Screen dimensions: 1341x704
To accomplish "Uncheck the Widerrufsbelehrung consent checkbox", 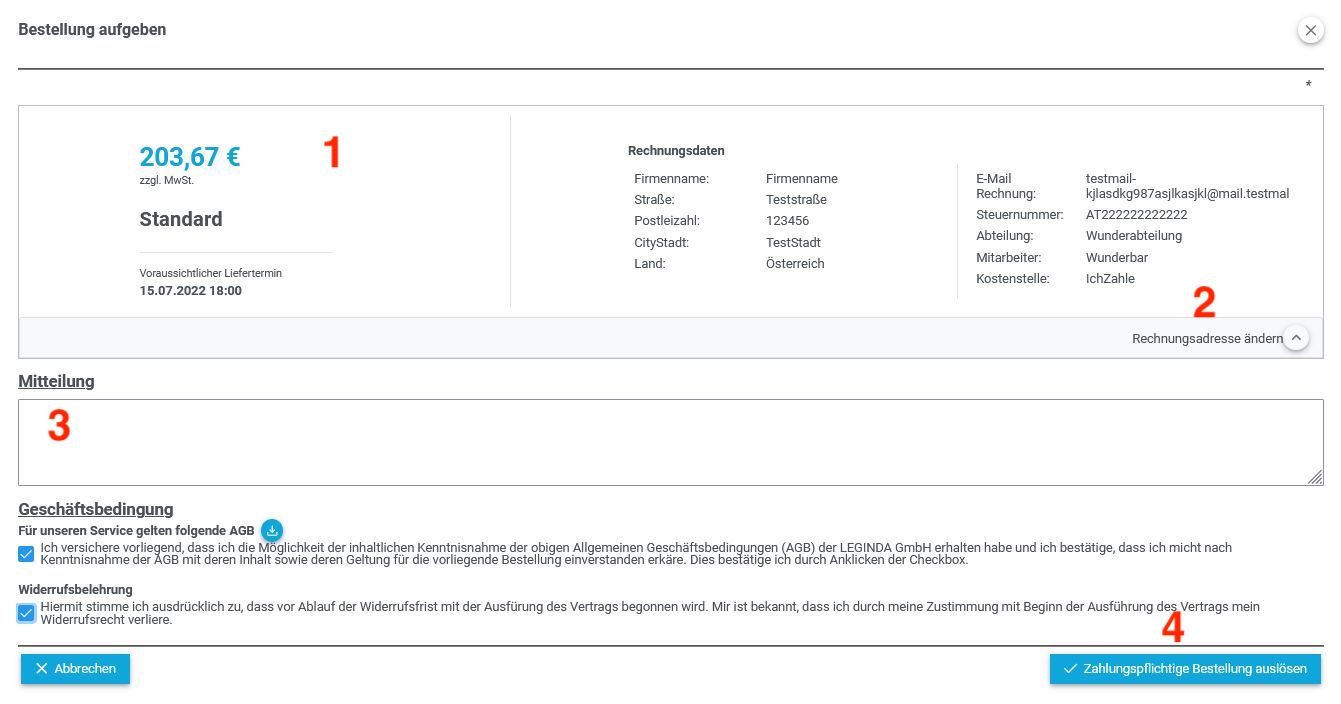I will point(26,613).
